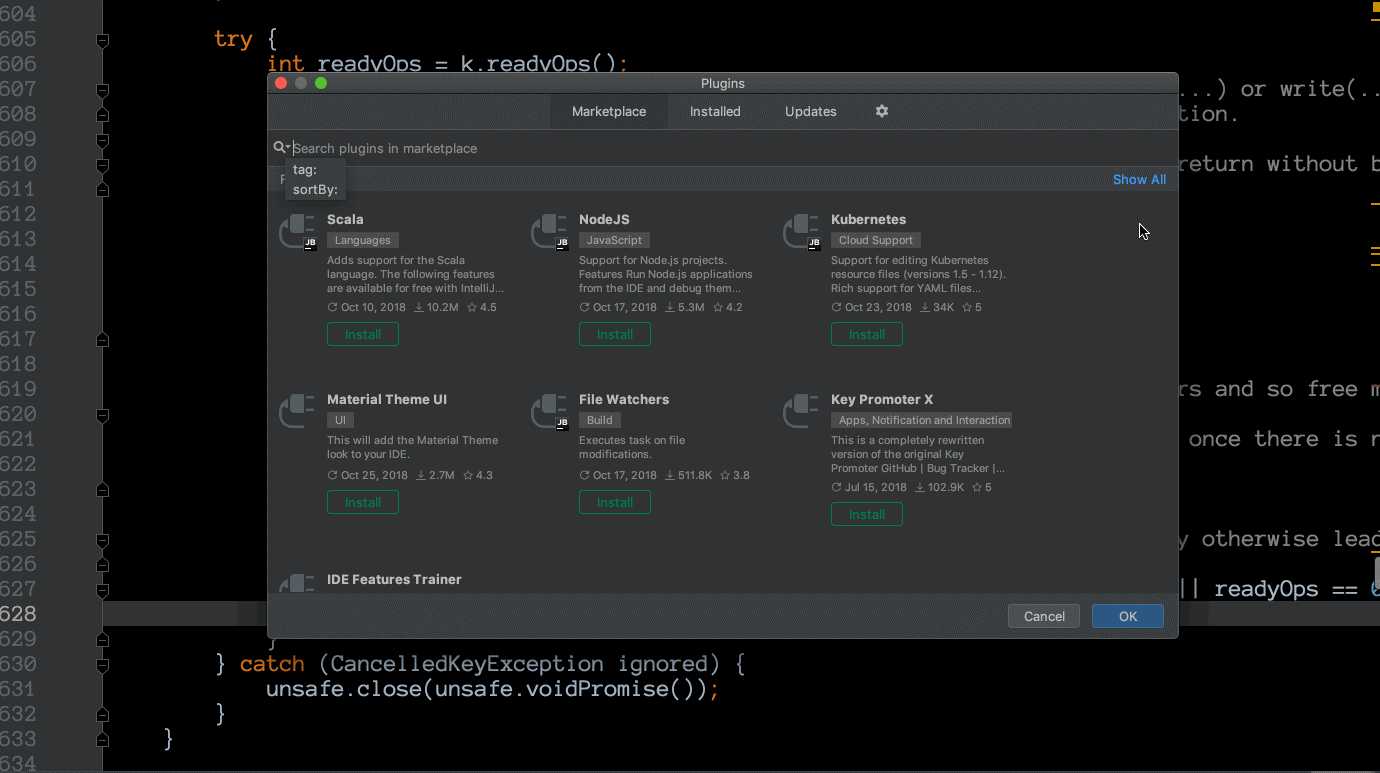Install the Material Theme UI plugin

point(363,502)
